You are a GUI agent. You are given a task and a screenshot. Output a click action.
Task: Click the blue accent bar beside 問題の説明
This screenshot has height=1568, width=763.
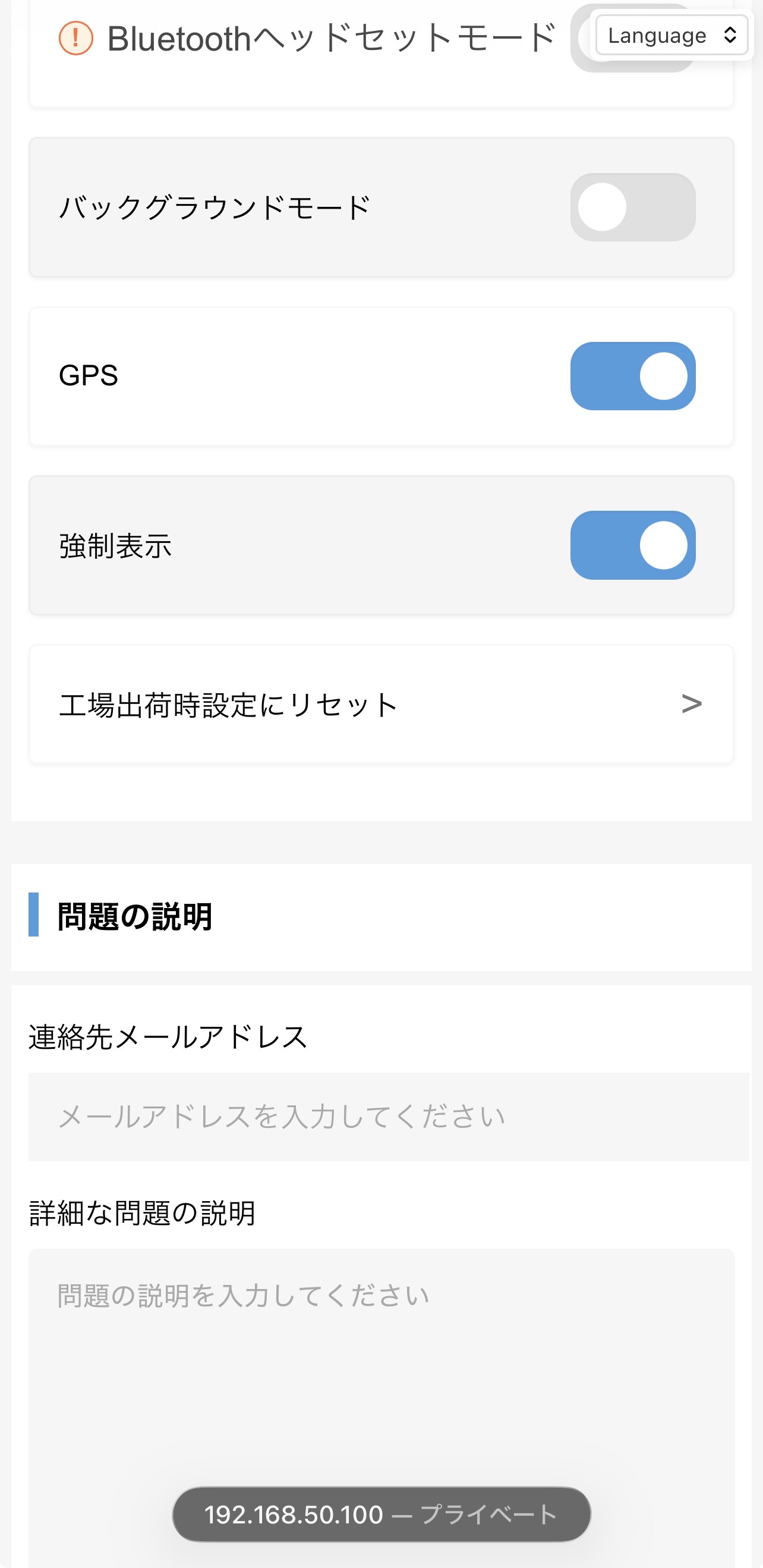(33, 915)
